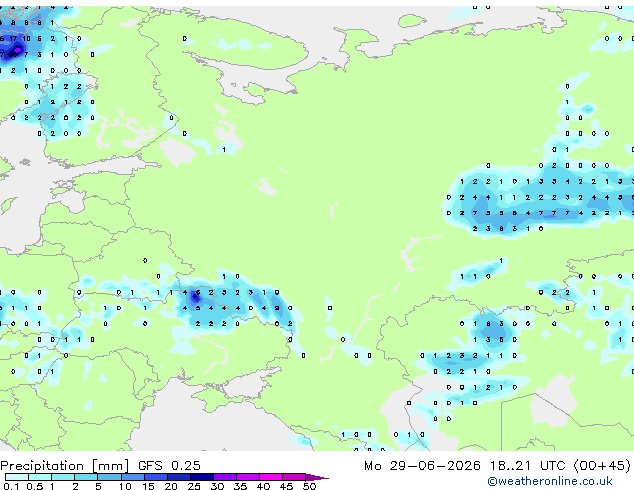The width and height of the screenshot is (634, 490).
Task: Click the '18..21 UTC' time label
Action: 527,466
